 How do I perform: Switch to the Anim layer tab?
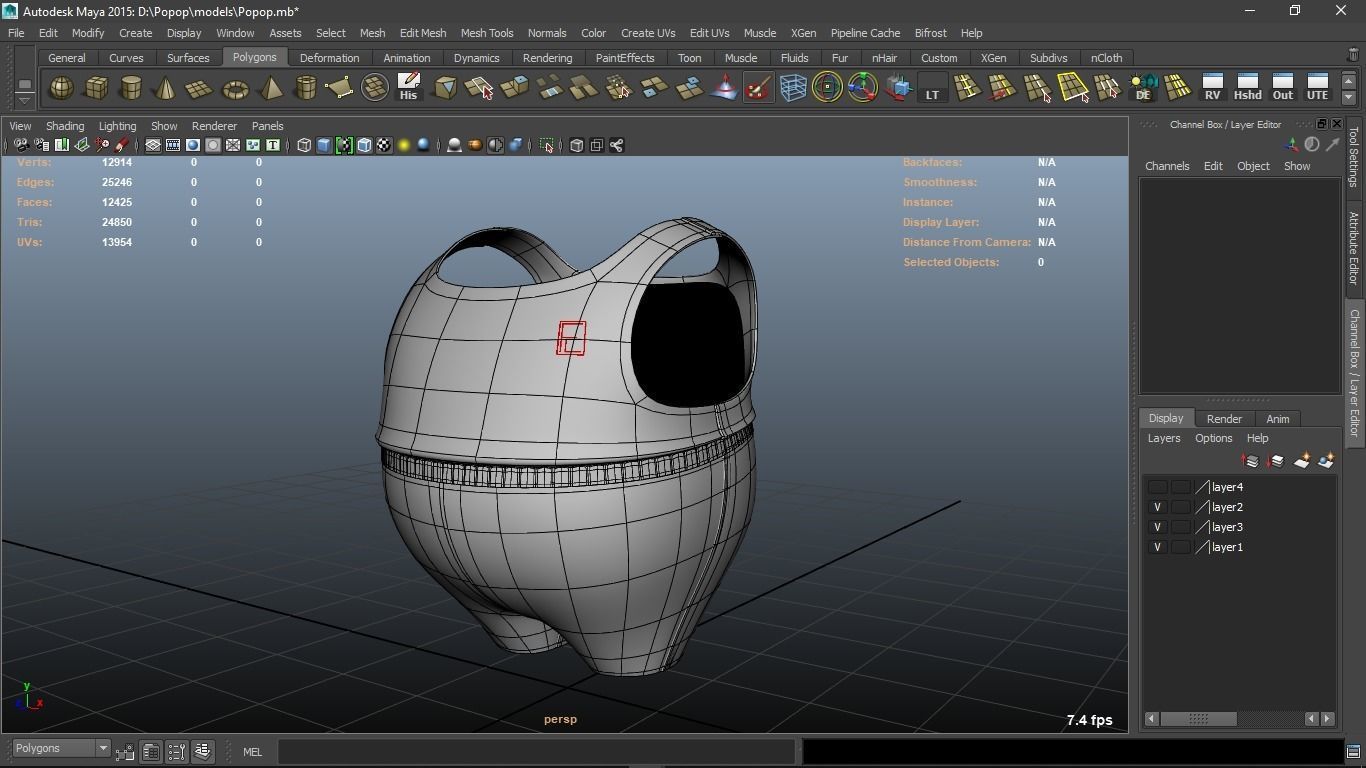pyautogui.click(x=1277, y=419)
